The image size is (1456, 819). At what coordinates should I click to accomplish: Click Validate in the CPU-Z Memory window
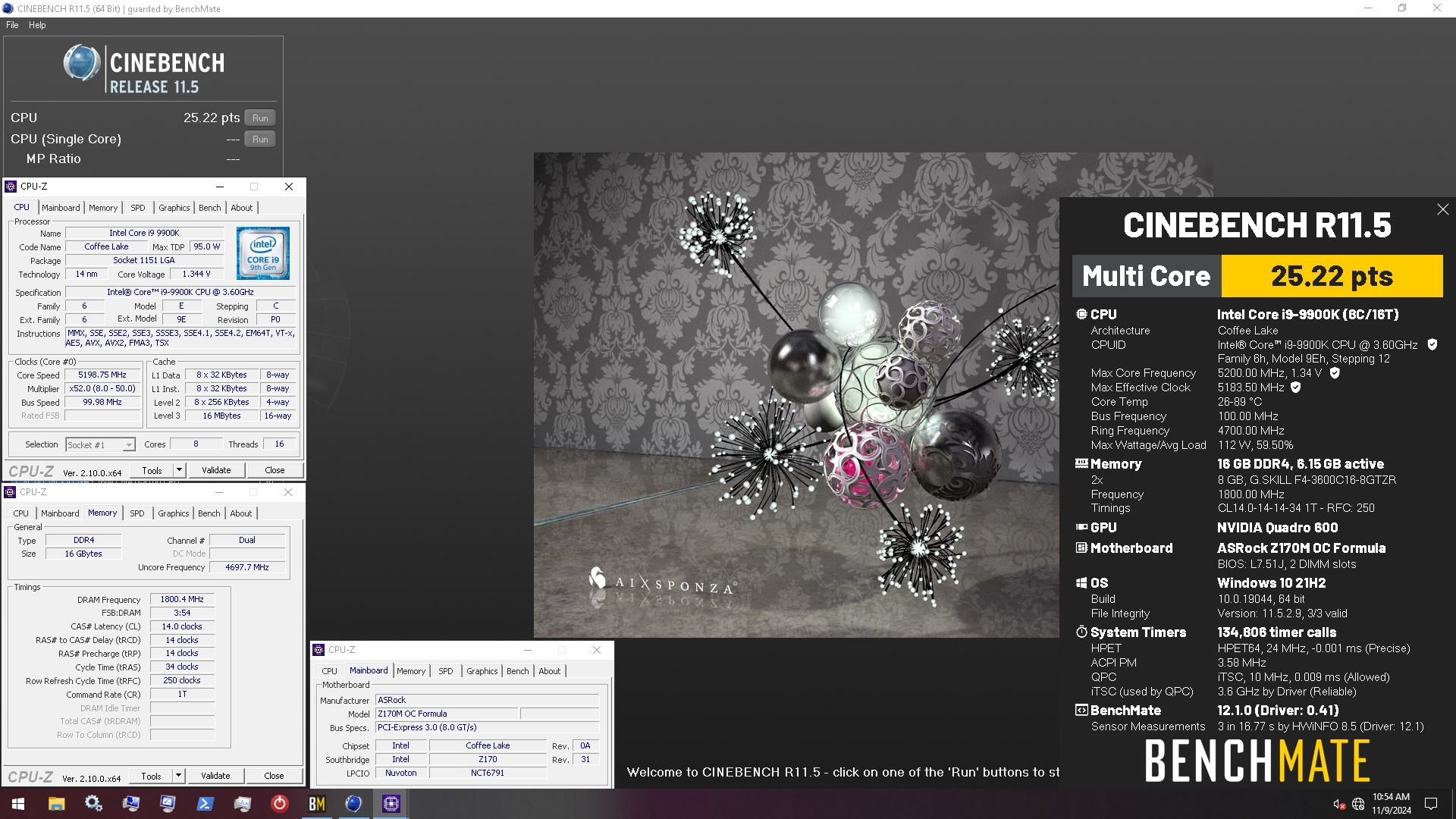pyautogui.click(x=215, y=776)
